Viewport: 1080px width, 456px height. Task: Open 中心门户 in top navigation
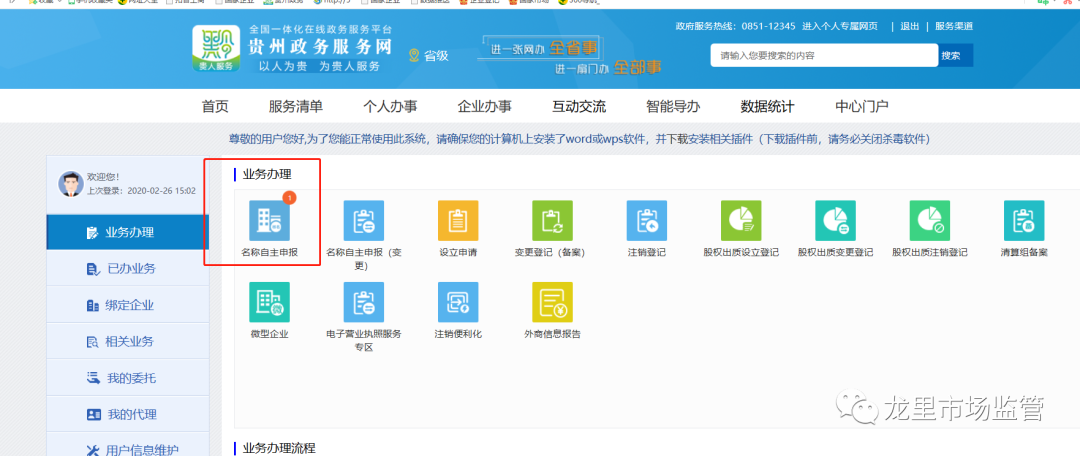[x=862, y=107]
